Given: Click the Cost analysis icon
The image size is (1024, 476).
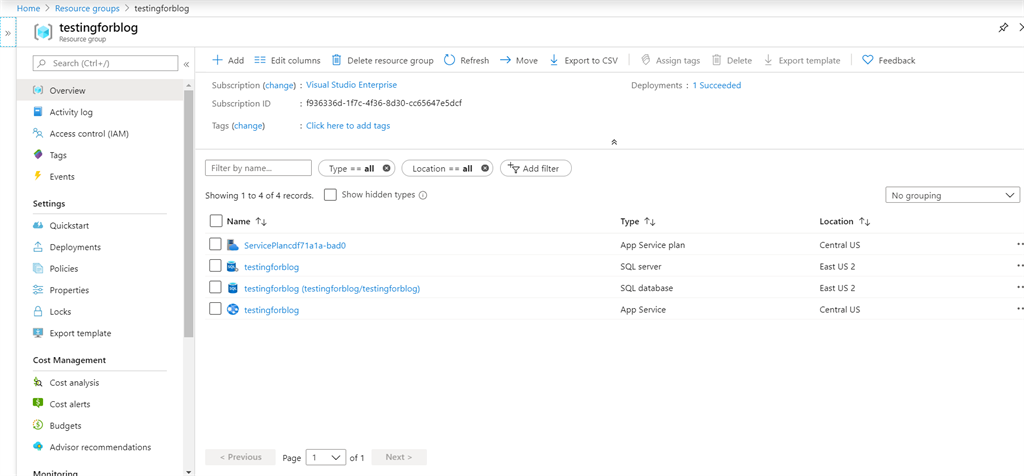Looking at the screenshot, I should (38, 383).
